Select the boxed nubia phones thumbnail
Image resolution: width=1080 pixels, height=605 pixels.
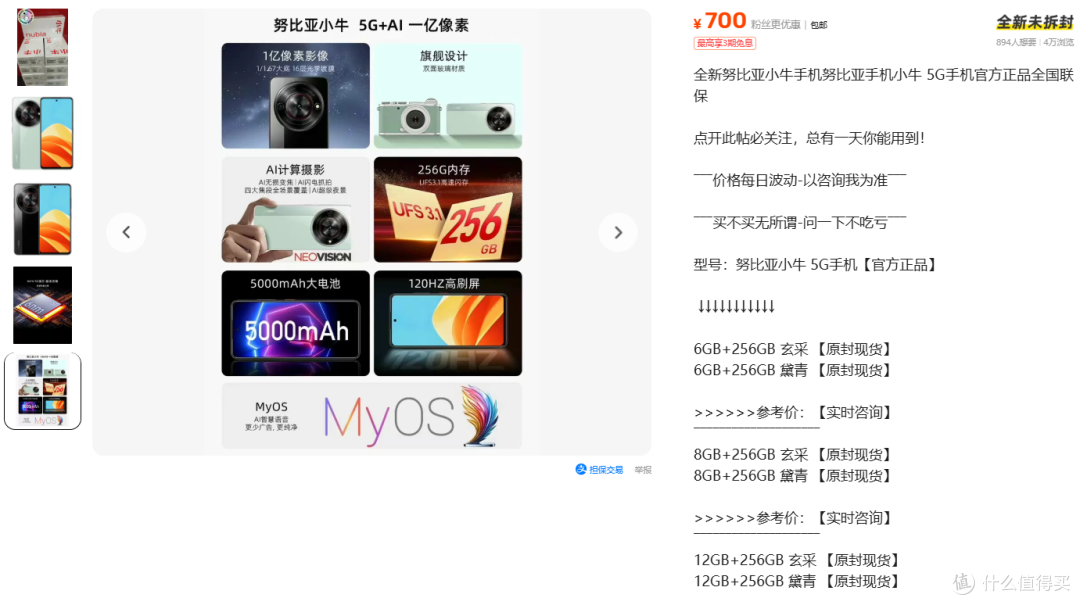click(43, 47)
